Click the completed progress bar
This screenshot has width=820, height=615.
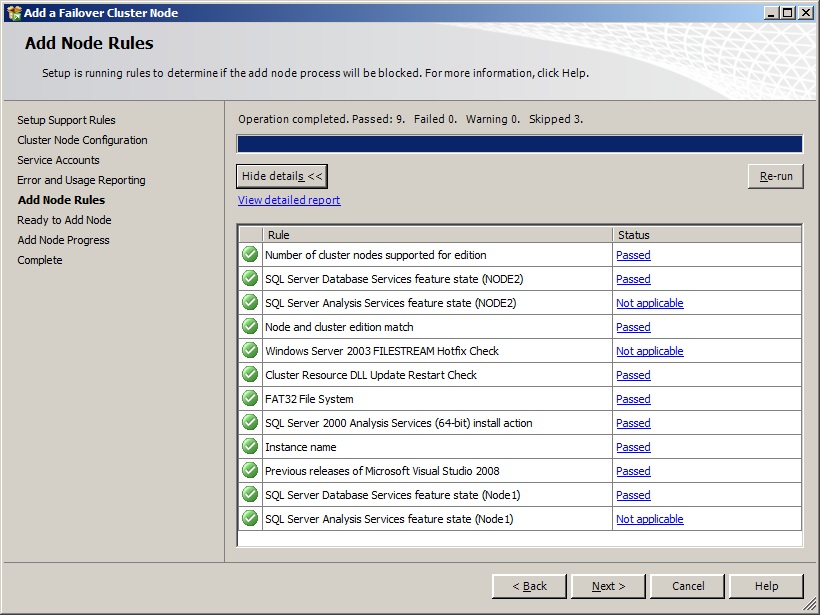[519, 144]
